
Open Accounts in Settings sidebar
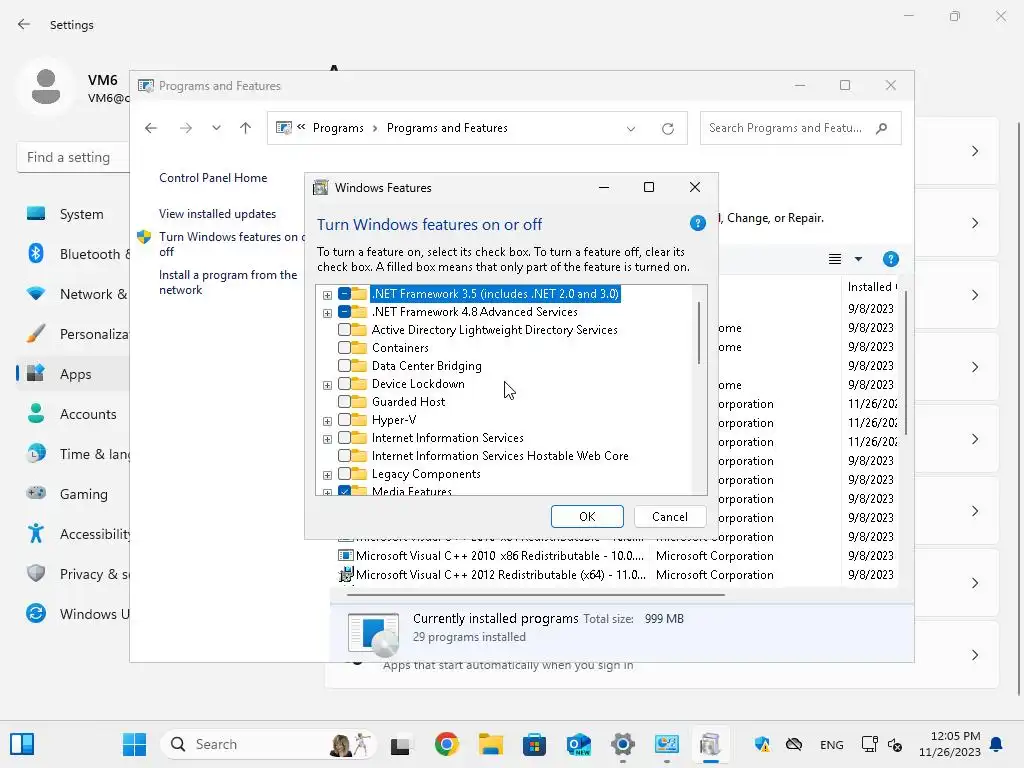pos(73,413)
